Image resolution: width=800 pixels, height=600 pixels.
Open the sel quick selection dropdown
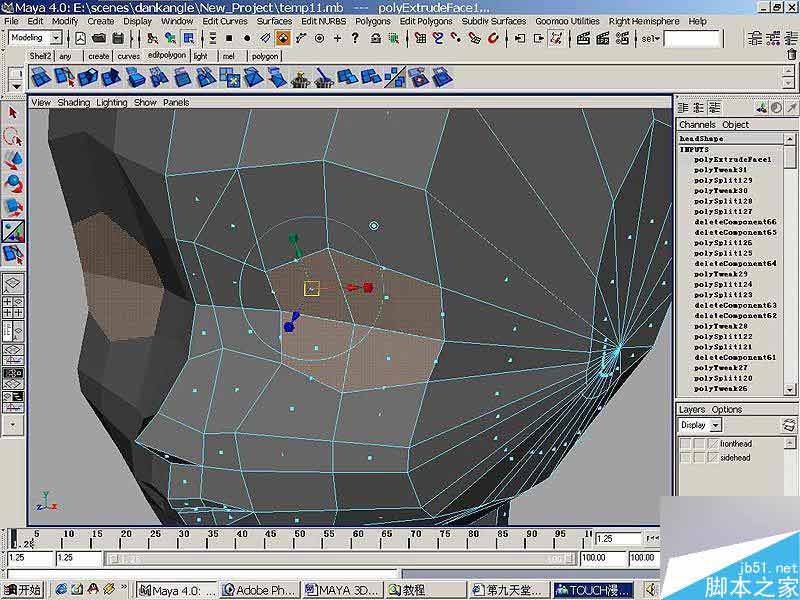(x=651, y=38)
